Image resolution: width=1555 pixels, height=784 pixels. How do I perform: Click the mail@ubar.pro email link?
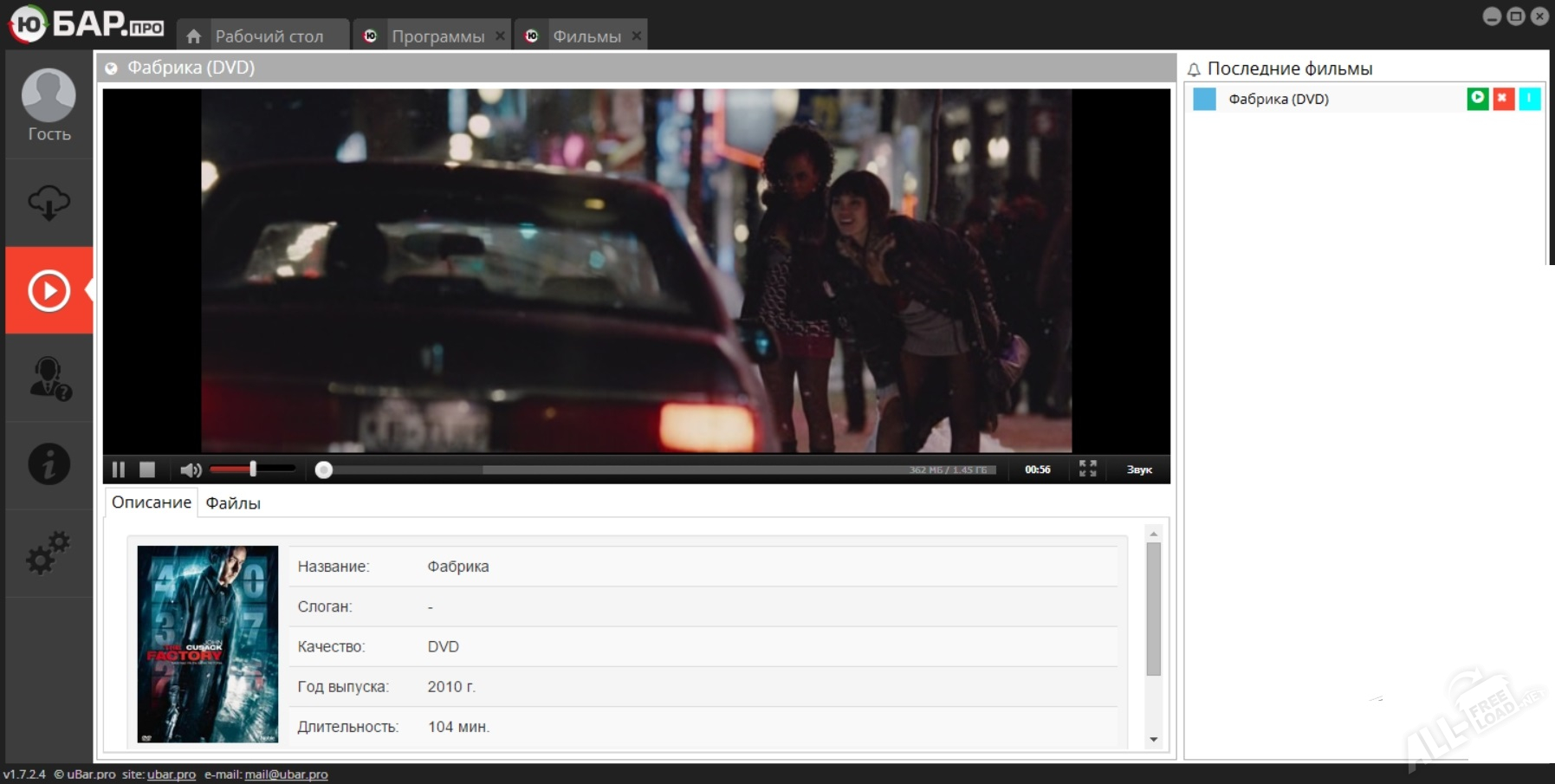(x=286, y=774)
